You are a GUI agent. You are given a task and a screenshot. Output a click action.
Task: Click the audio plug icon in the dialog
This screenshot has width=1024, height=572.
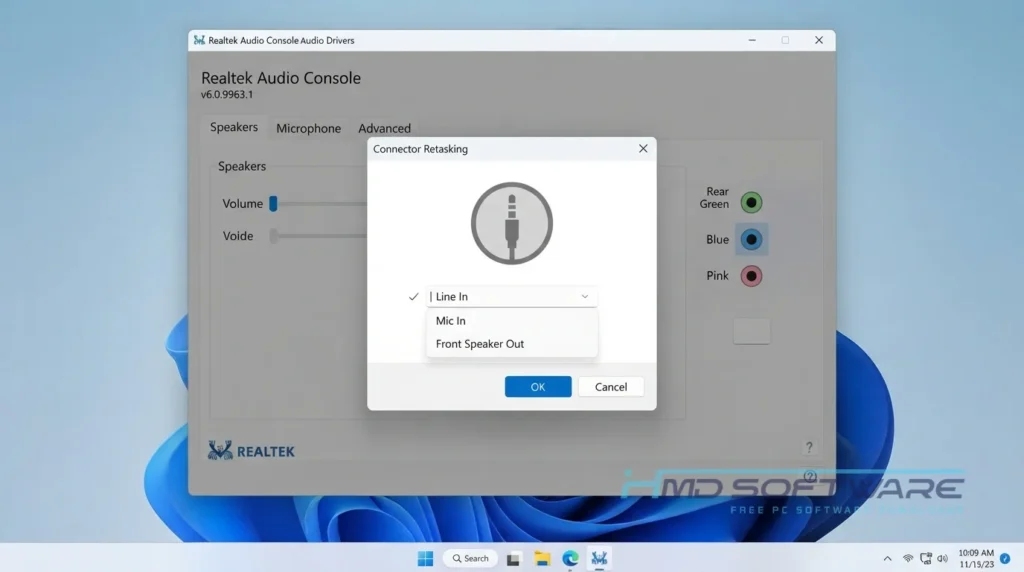tap(511, 223)
